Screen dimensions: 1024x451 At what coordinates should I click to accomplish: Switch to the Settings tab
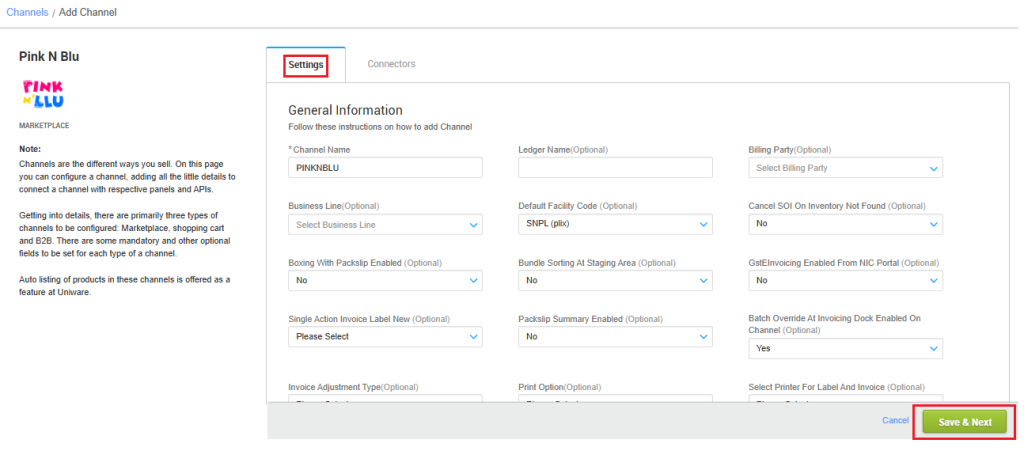(306, 65)
